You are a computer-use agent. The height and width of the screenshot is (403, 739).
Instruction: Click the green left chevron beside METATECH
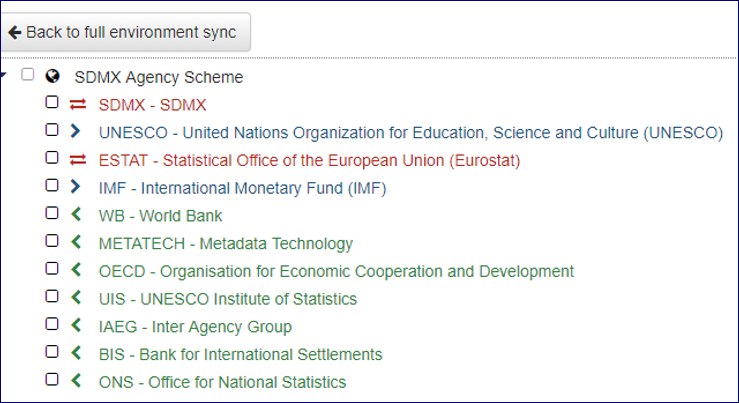point(76,243)
